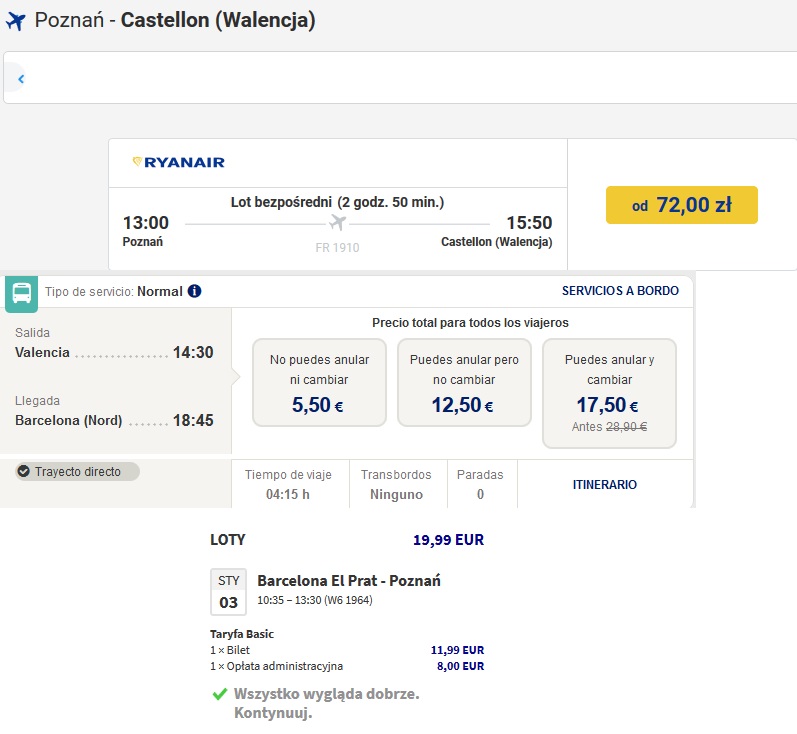The image size is (797, 734).
Task: Click the airplane icon beside Poznań - Castellon title
Action: tap(15, 21)
